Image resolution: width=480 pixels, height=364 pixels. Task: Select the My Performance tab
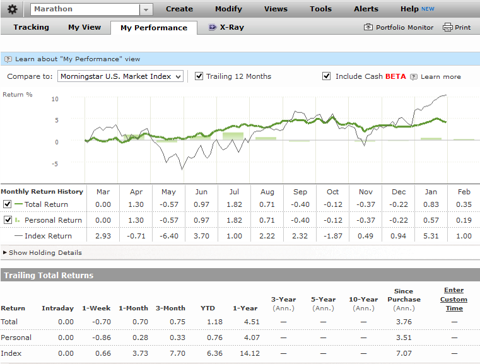coord(154,28)
